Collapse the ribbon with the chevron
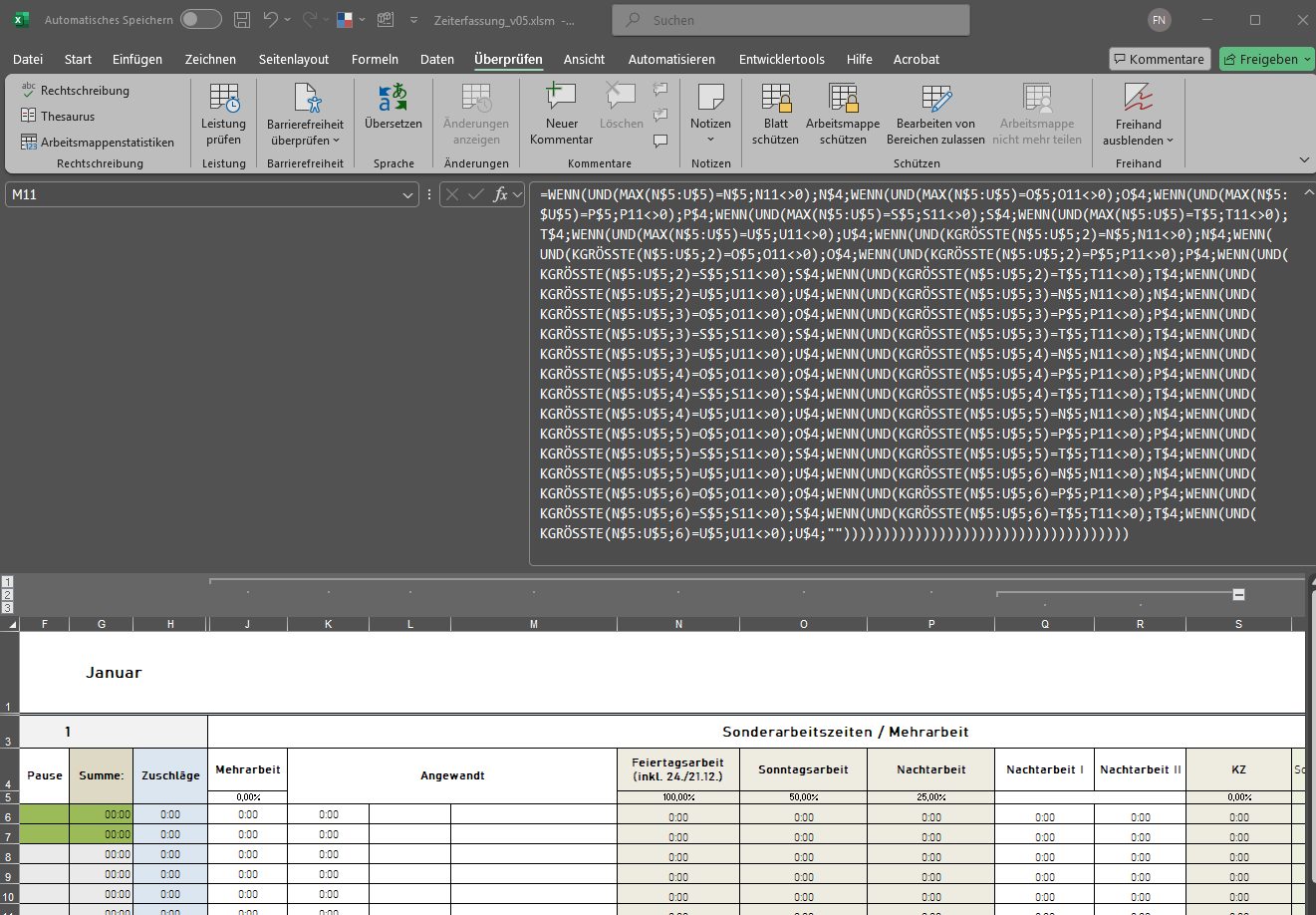This screenshot has width=1316, height=915. pos(1304,160)
